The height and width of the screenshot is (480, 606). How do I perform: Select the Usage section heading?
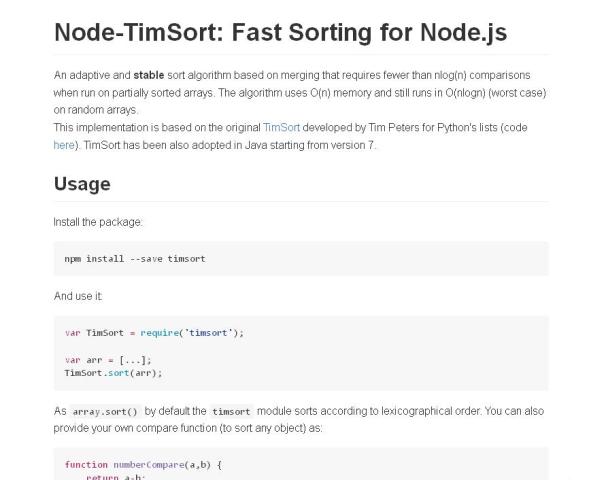(x=82, y=184)
